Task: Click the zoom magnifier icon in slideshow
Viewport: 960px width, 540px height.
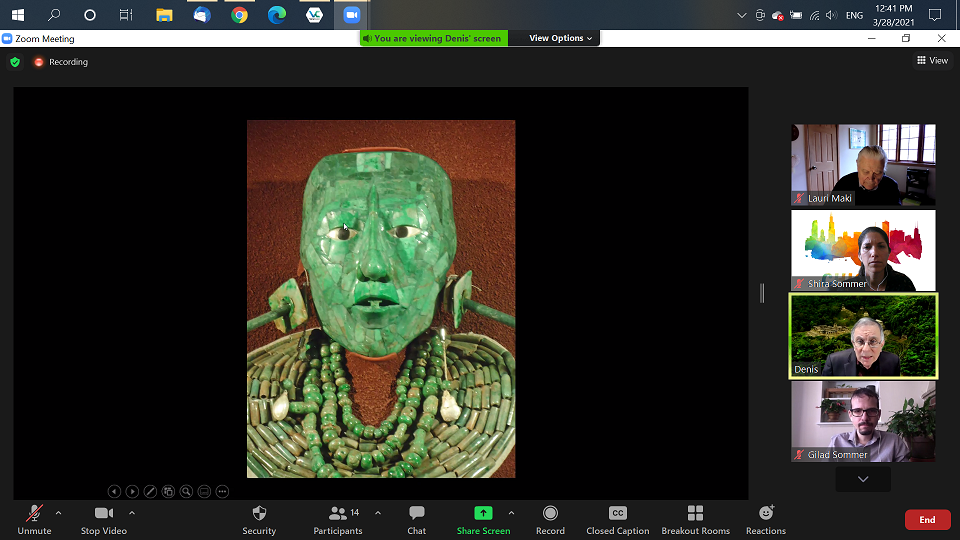Action: pyautogui.click(x=186, y=491)
